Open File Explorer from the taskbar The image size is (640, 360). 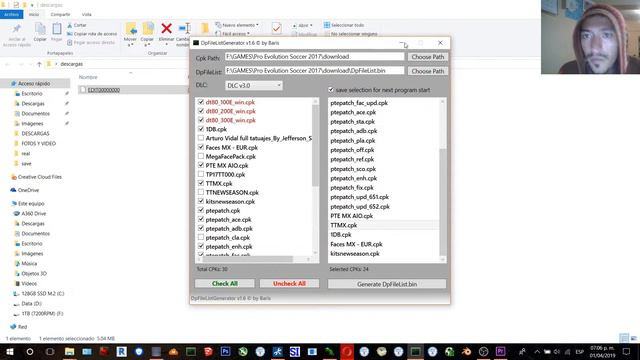pos(69,351)
